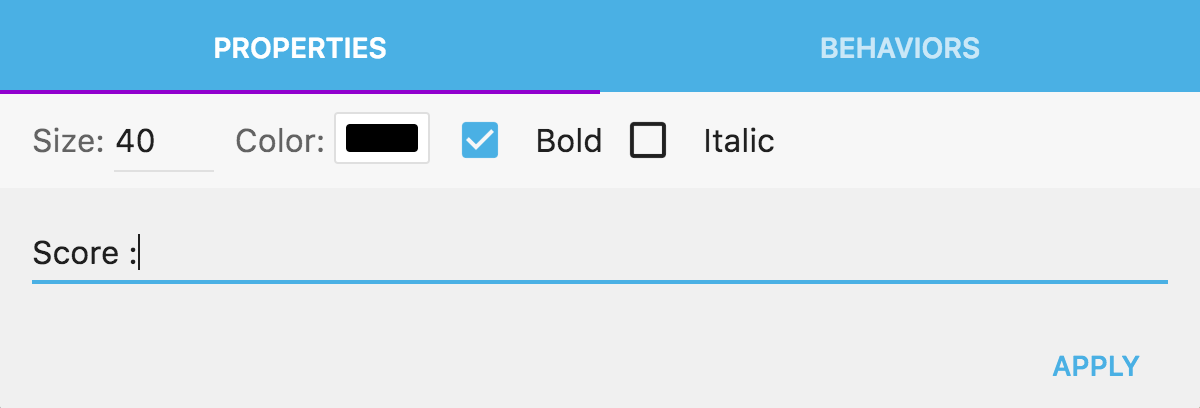Uncheck the Bold checkbox

480,141
